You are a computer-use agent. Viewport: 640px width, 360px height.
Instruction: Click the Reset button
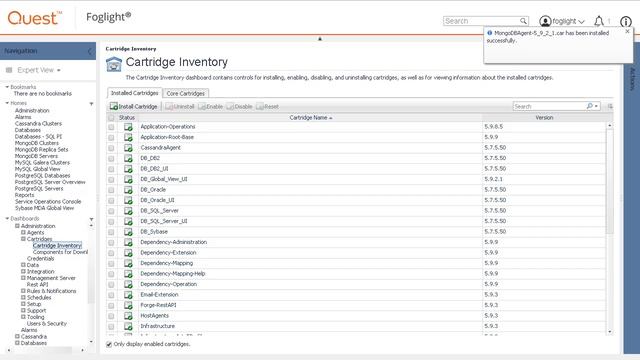267,107
